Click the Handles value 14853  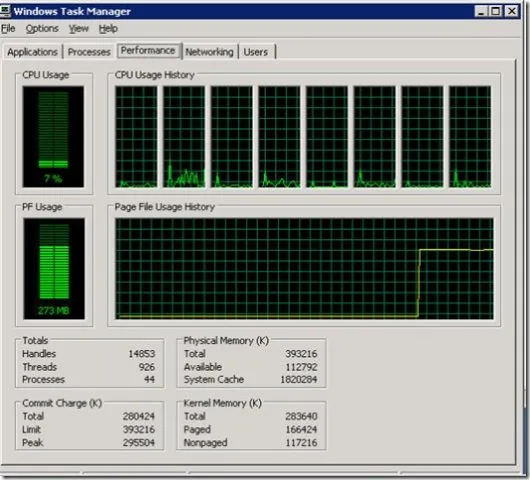click(142, 354)
